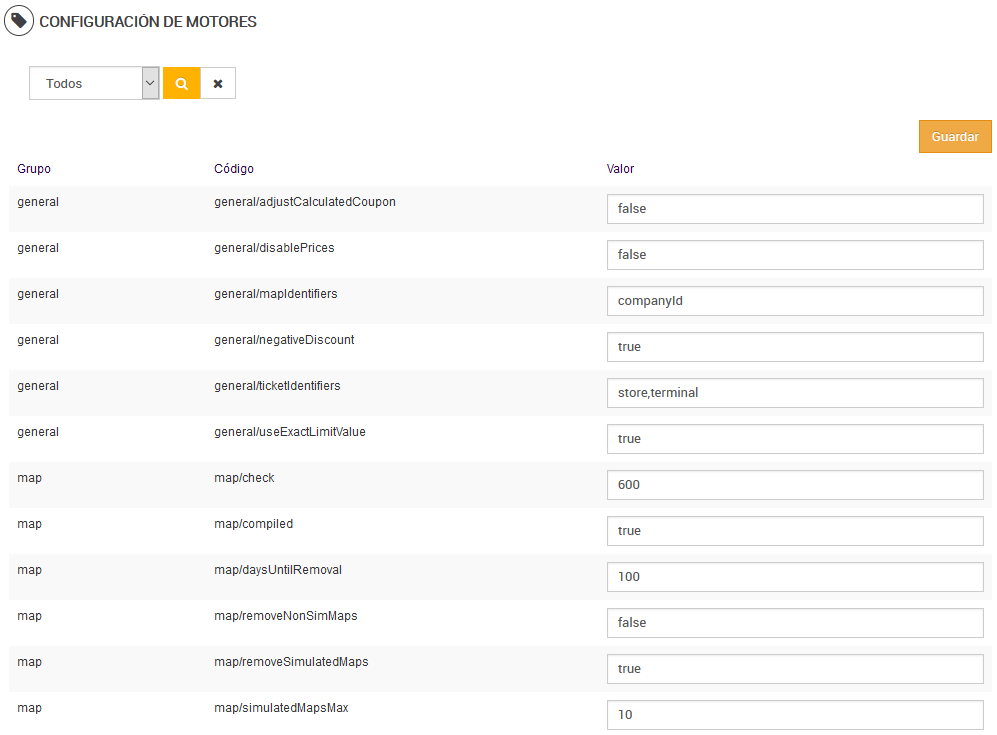Click the Grupo column header
The height and width of the screenshot is (735, 997).
(34, 169)
